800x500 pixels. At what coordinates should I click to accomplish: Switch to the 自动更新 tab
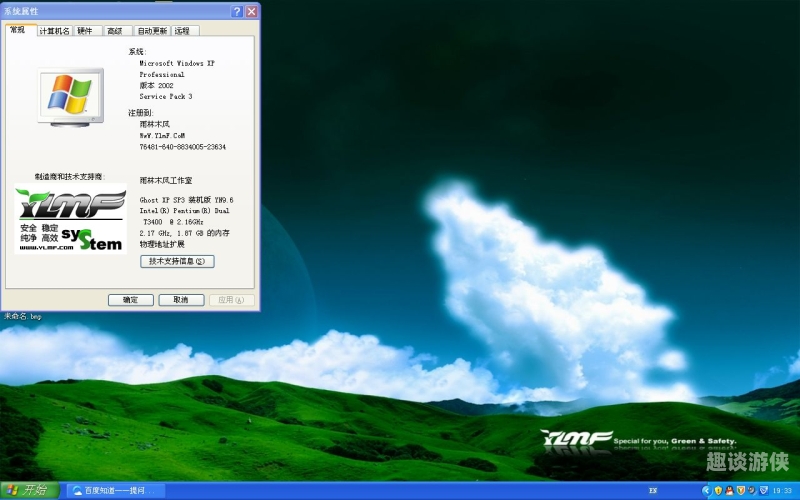point(152,31)
